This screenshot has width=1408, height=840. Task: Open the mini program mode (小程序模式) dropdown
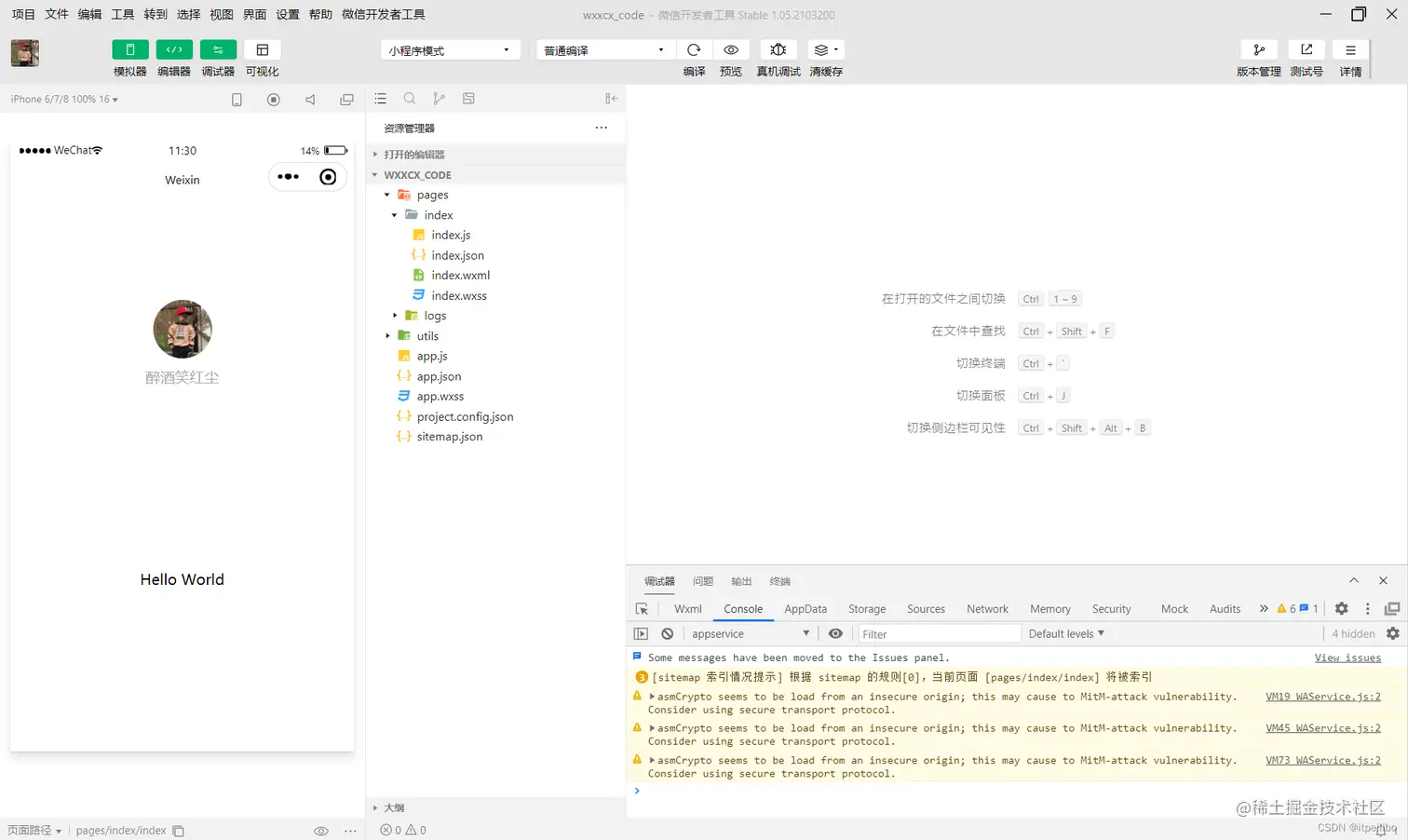pos(450,50)
